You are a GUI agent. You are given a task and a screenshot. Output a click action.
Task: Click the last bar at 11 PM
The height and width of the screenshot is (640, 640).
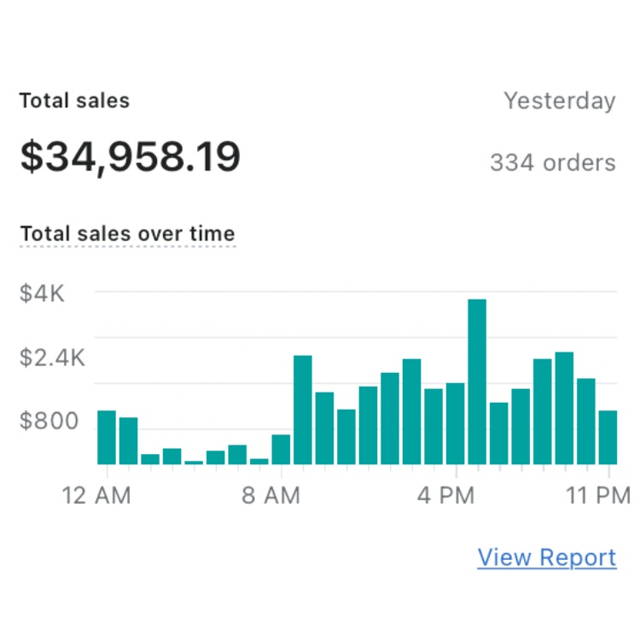coord(608,438)
